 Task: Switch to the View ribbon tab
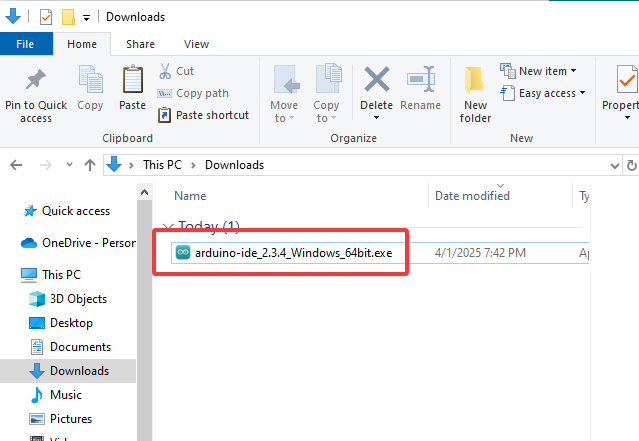click(x=196, y=44)
